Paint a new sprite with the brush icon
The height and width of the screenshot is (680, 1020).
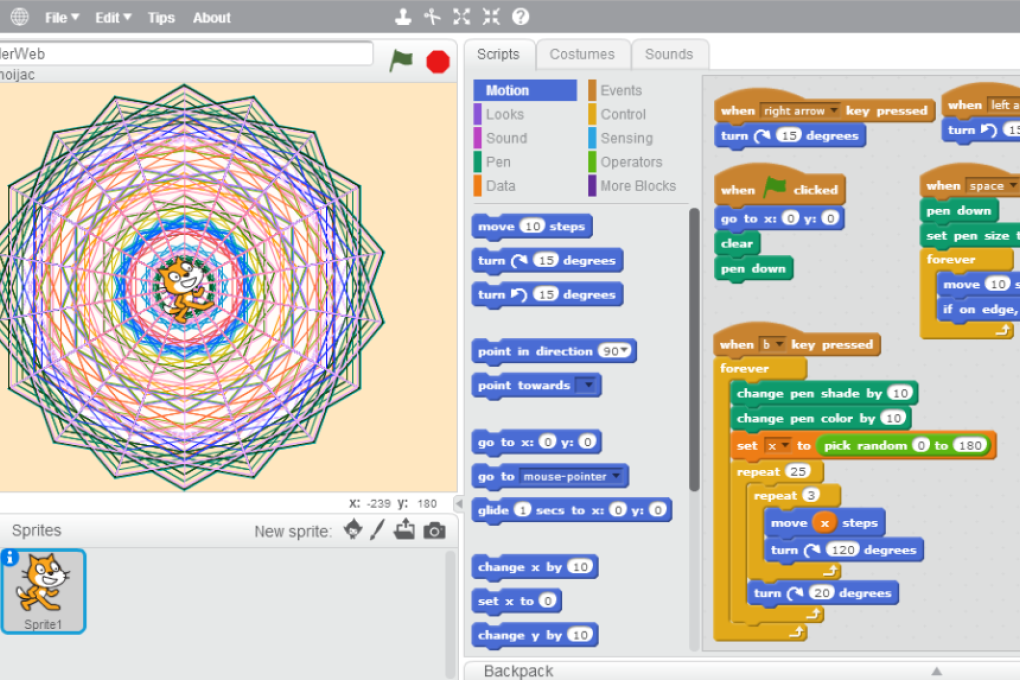coord(377,531)
